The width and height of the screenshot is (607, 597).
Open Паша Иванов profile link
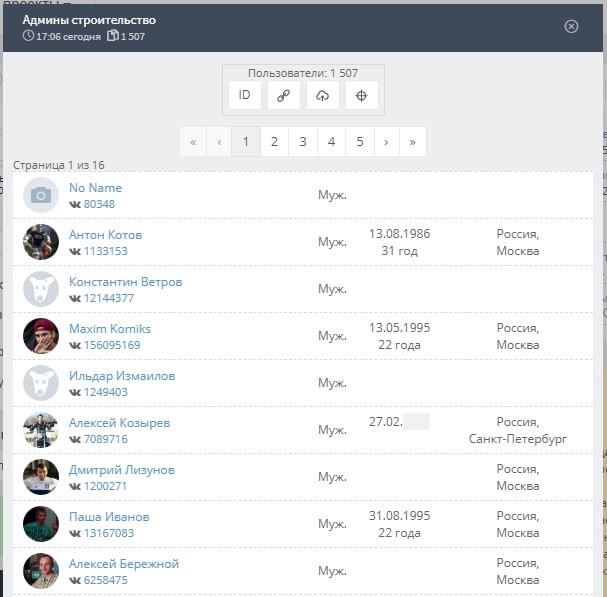109,517
